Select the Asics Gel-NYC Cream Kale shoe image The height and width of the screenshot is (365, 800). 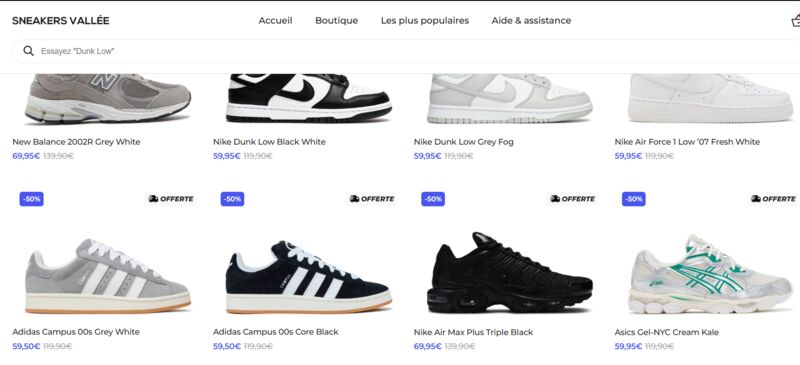pos(710,274)
